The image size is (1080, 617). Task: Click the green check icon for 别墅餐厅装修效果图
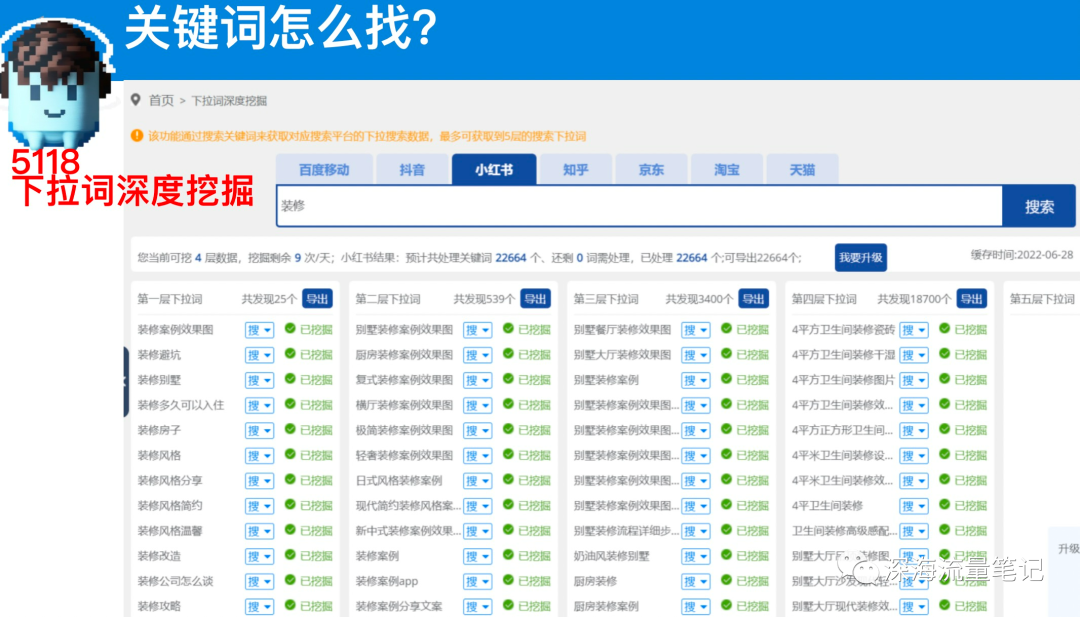[726, 328]
